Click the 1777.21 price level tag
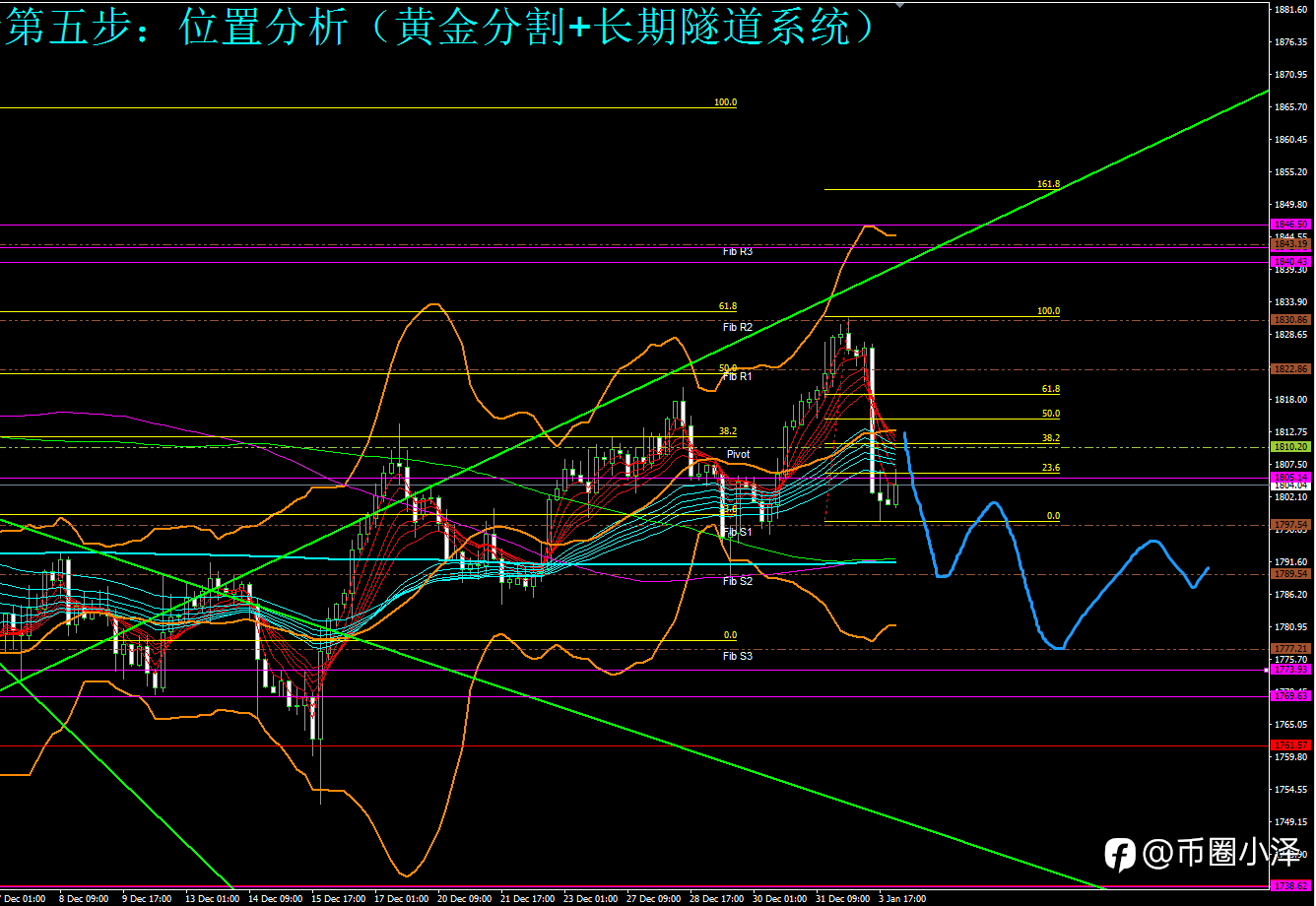Viewport: 1316px width, 906px height. pos(1290,649)
